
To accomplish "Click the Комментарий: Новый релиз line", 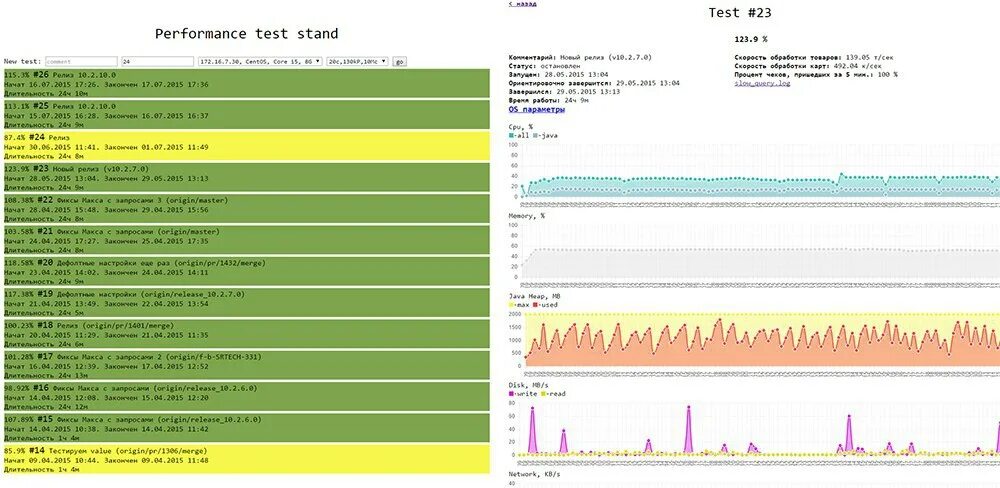I will pos(580,57).
